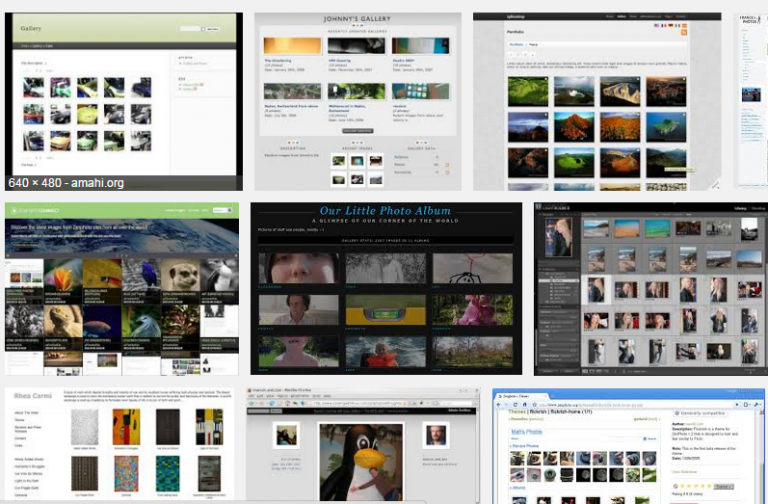Open the partially visible result at top right
The height and width of the screenshot is (504, 768).
tap(751, 100)
